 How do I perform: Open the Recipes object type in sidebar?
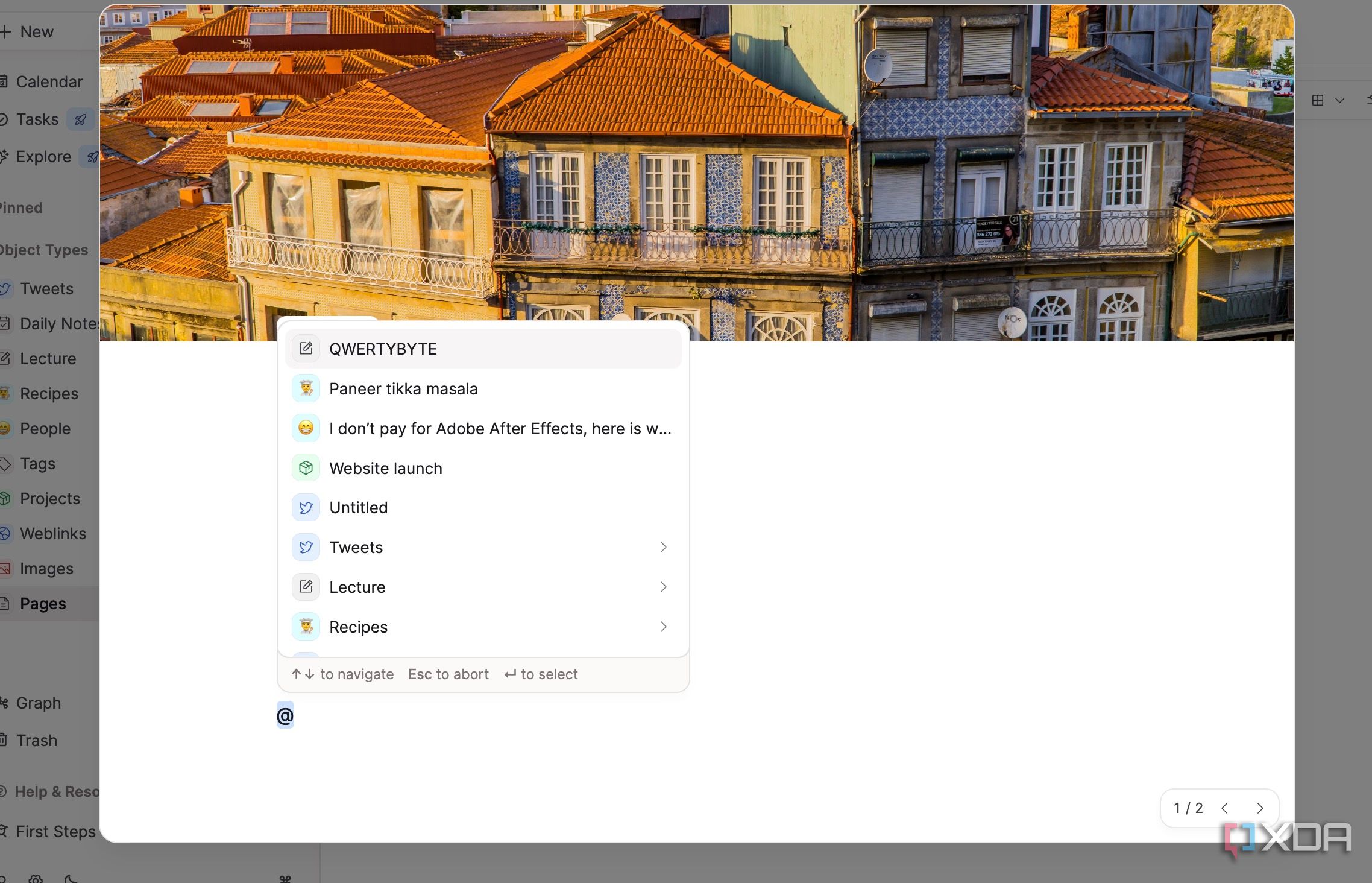point(48,394)
